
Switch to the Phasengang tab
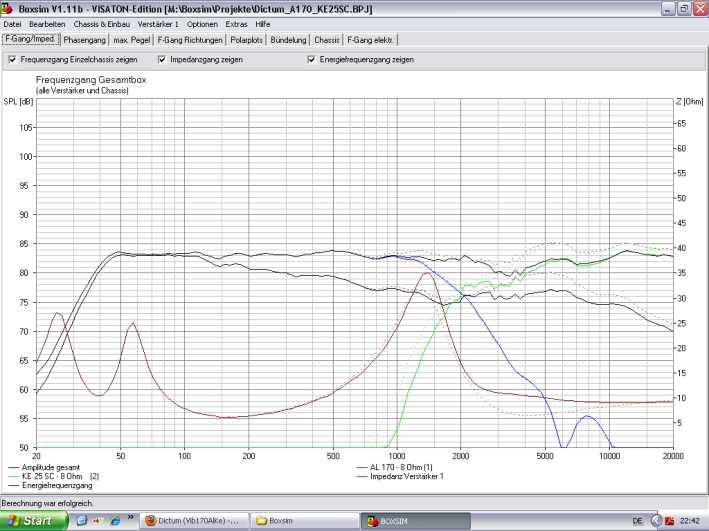click(84, 41)
